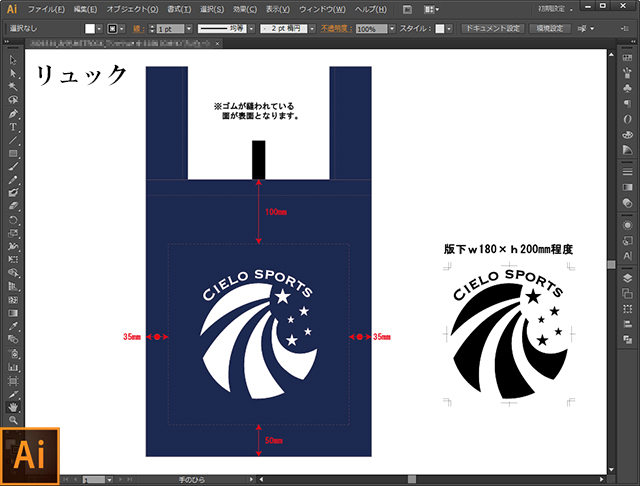The image size is (640, 486).
Task: Click the fill color swatch
Action: pyautogui.click(x=90, y=29)
